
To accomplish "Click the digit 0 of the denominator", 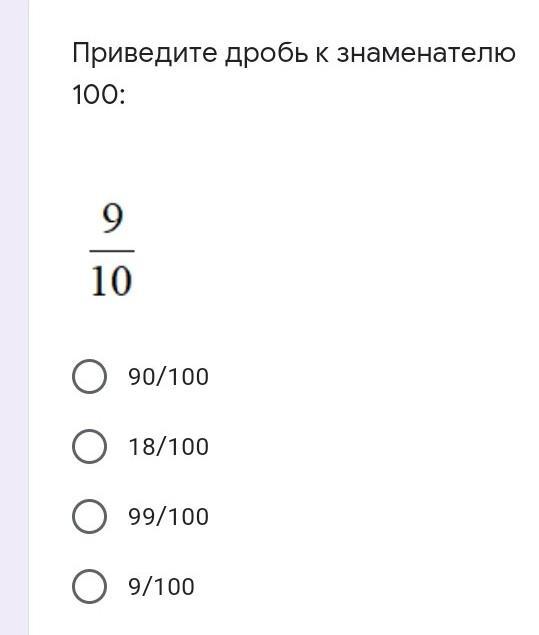I will click(x=121, y=281).
